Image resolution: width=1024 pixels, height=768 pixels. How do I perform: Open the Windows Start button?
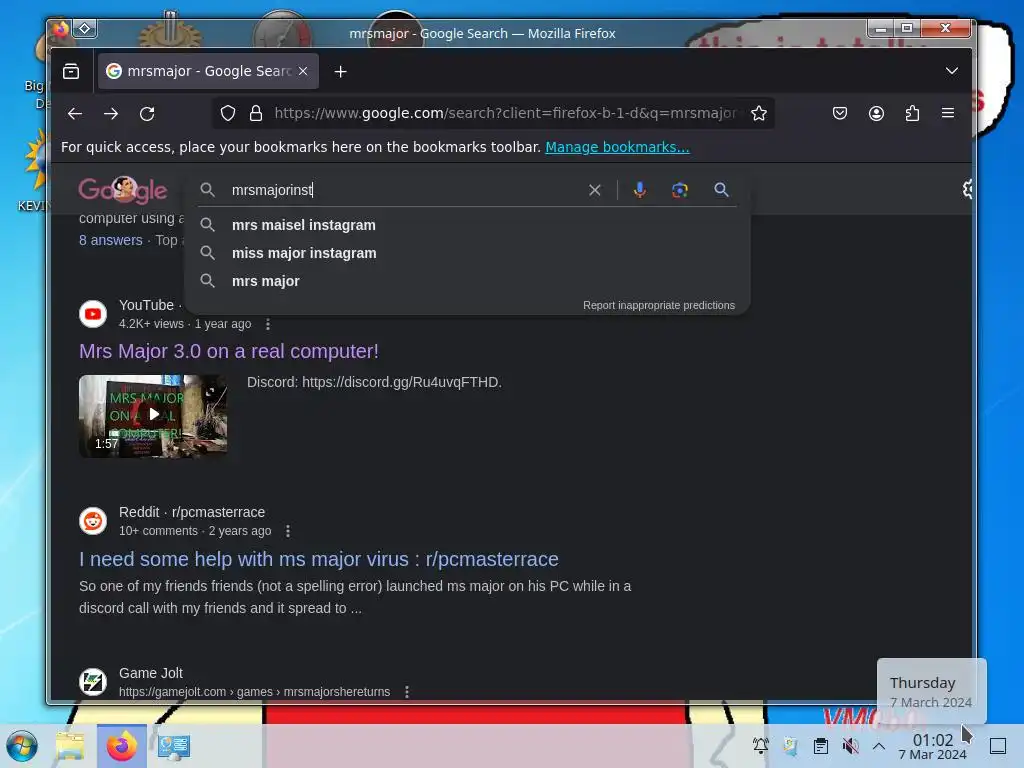(x=22, y=746)
